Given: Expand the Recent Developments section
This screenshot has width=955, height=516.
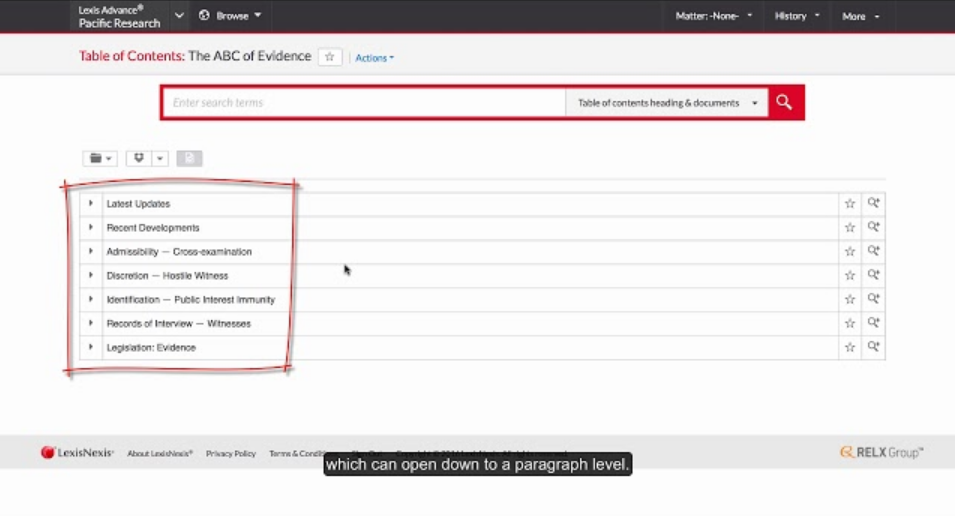Looking at the screenshot, I should click(x=91, y=227).
